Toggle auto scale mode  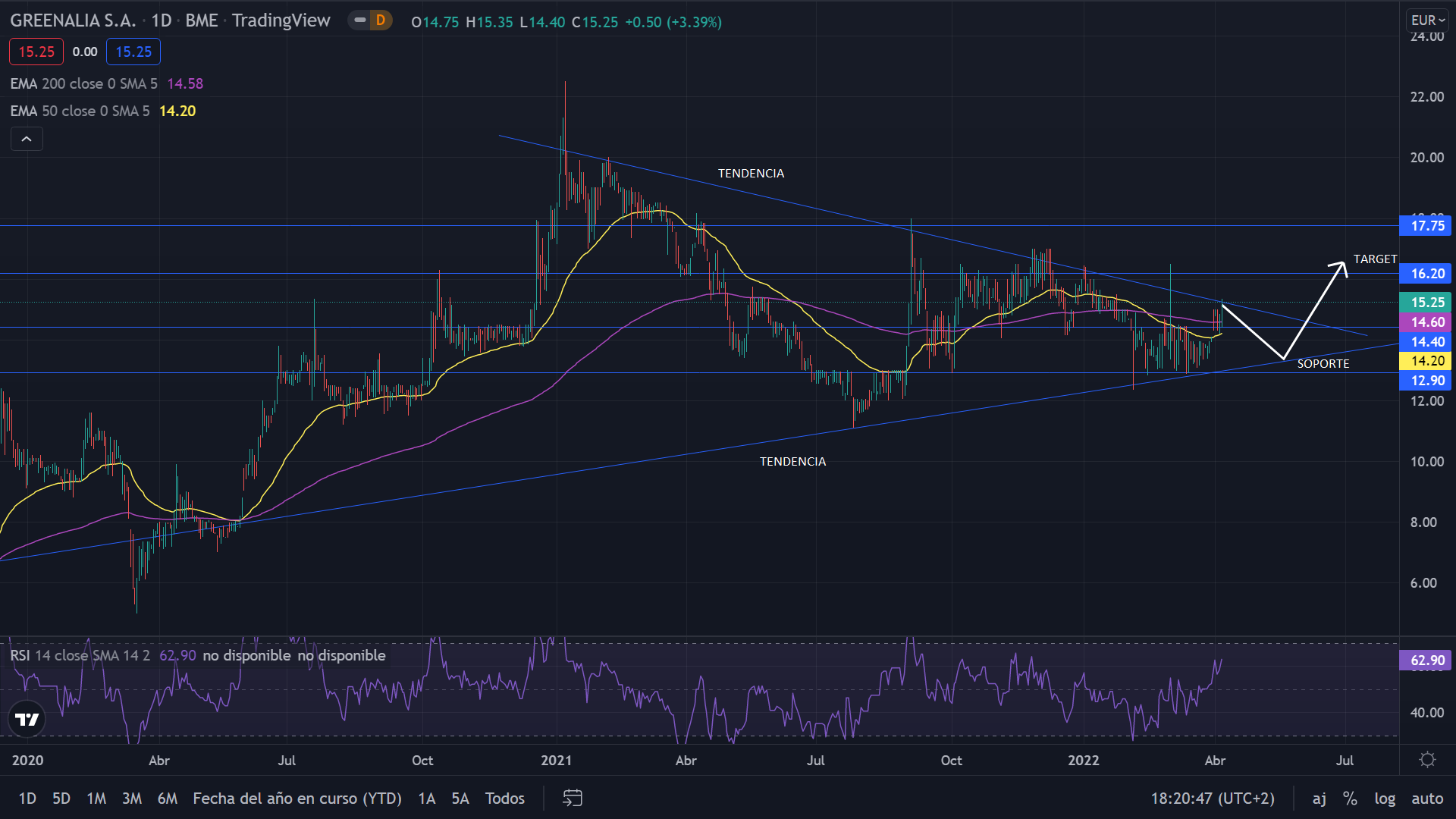(x=1427, y=798)
